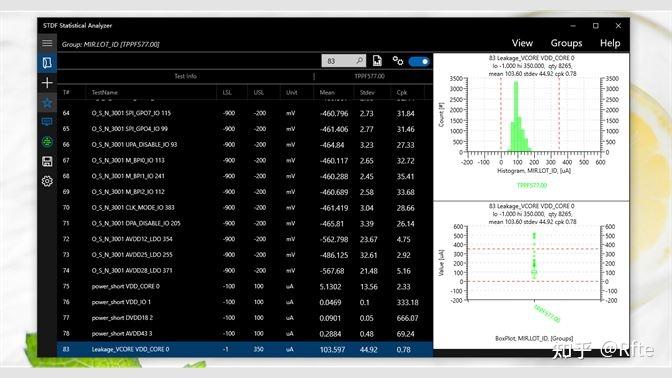This screenshot has width=672, height=378.
Task: Select highlighted row Leakage_VCORE VDD_CORE 0
Action: [245, 349]
